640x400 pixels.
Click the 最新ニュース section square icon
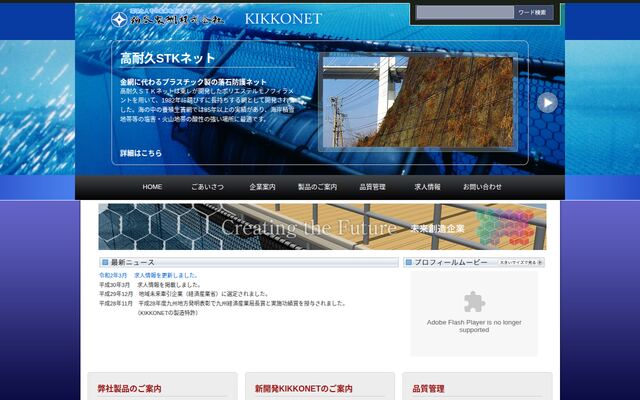105,262
